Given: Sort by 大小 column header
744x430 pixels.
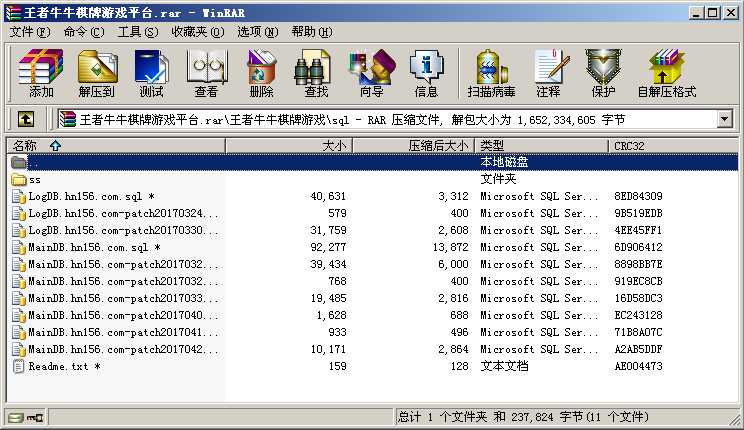Looking at the screenshot, I should click(x=289, y=146).
